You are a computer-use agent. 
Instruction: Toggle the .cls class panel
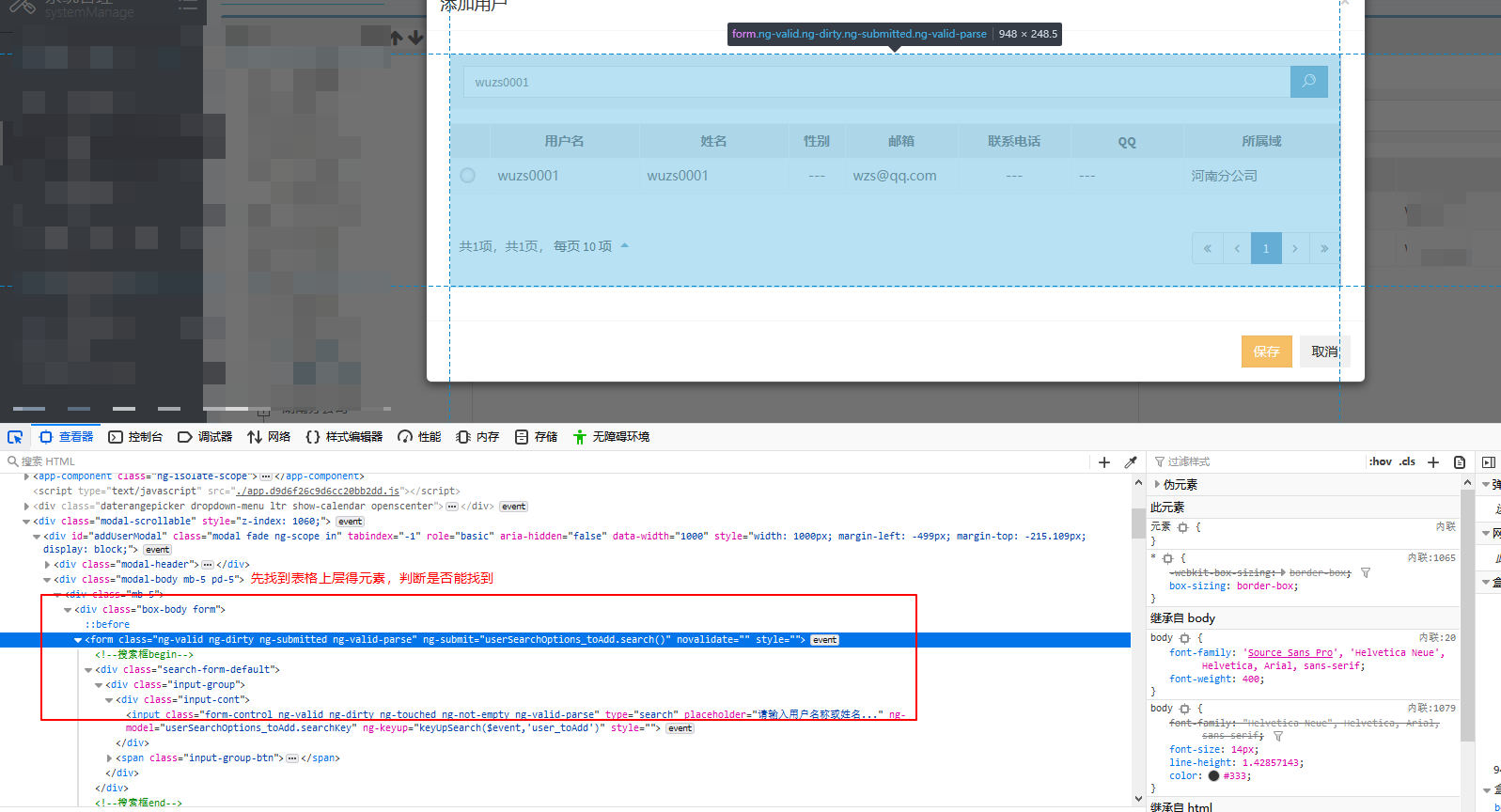pos(1407,461)
